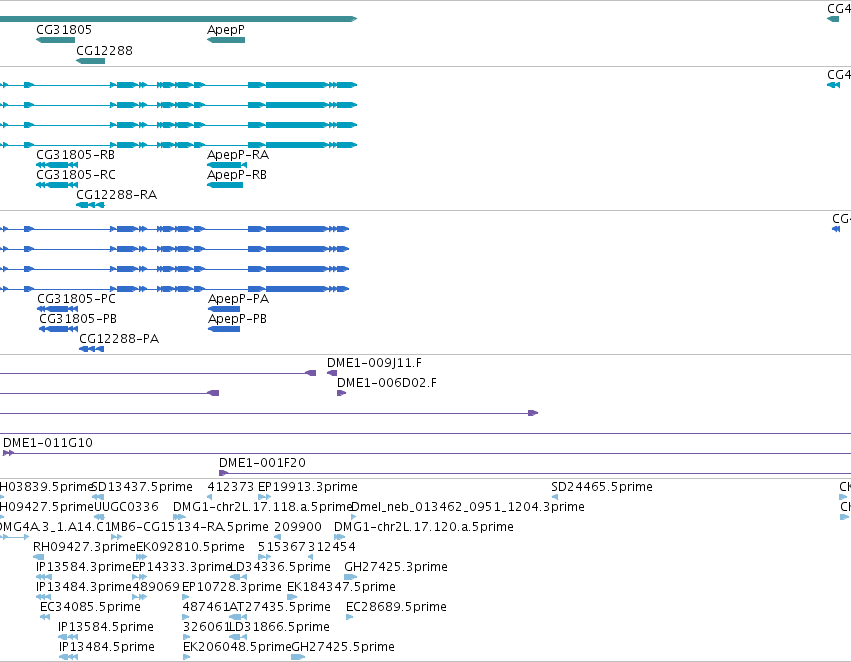Open the ApepP-PA CDS label

[x=238, y=298]
